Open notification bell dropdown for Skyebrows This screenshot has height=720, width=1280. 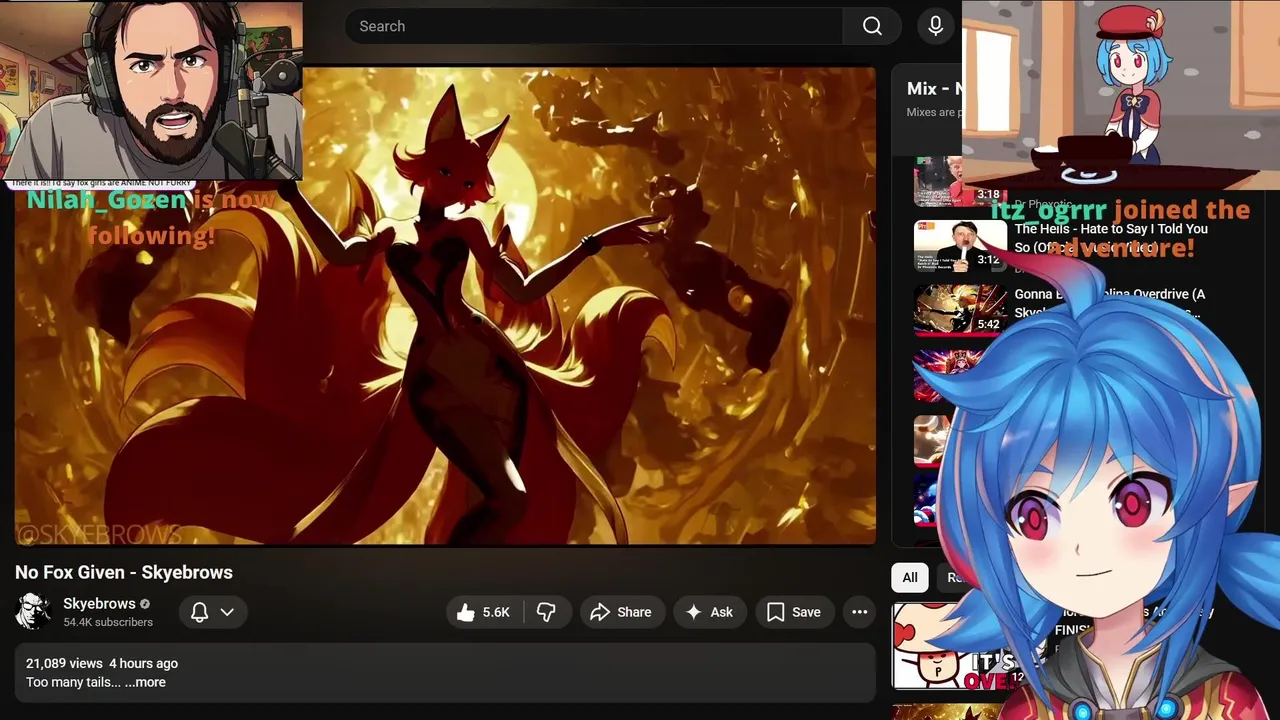click(213, 612)
